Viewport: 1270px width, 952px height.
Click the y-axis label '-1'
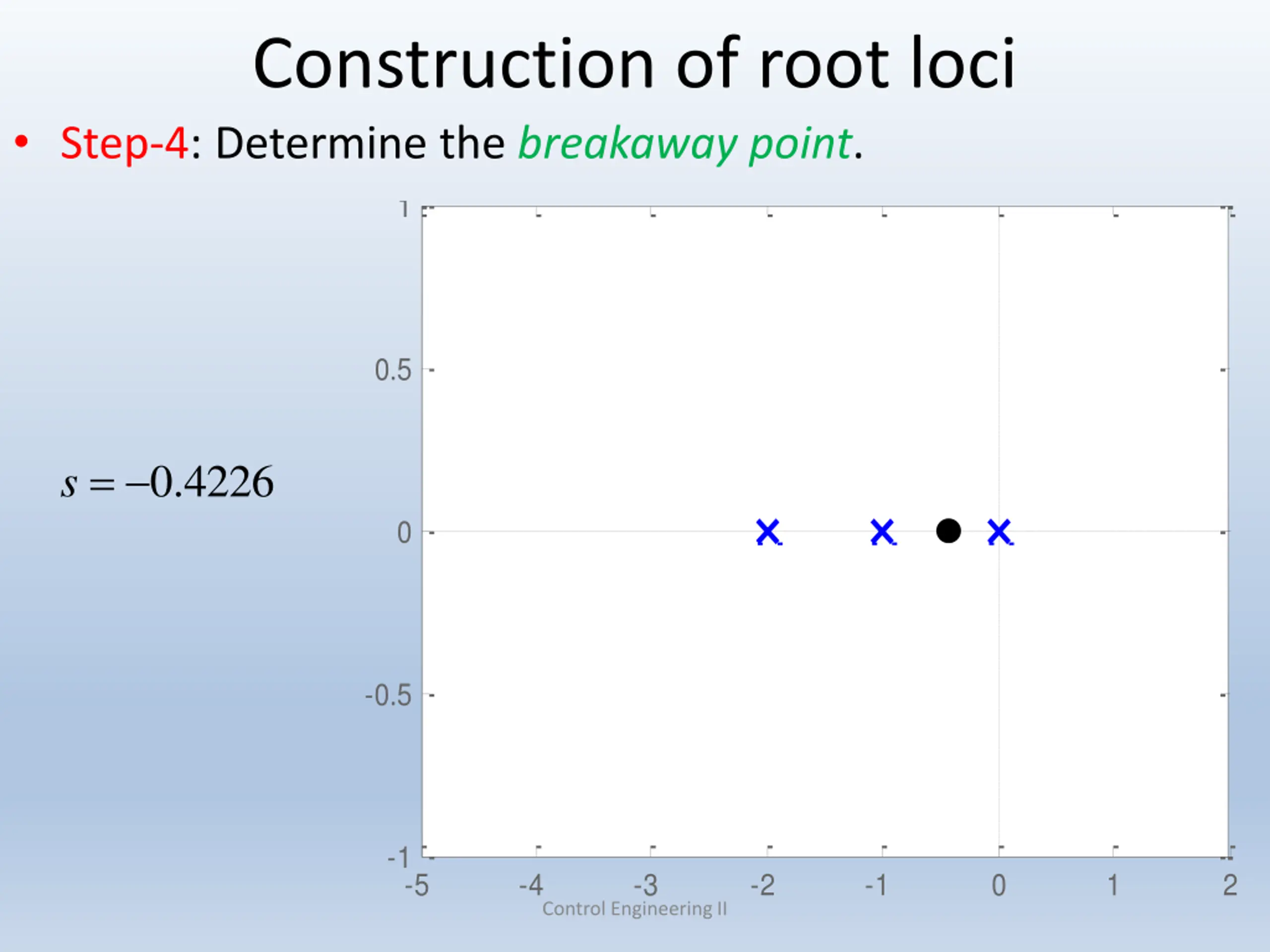coord(399,858)
